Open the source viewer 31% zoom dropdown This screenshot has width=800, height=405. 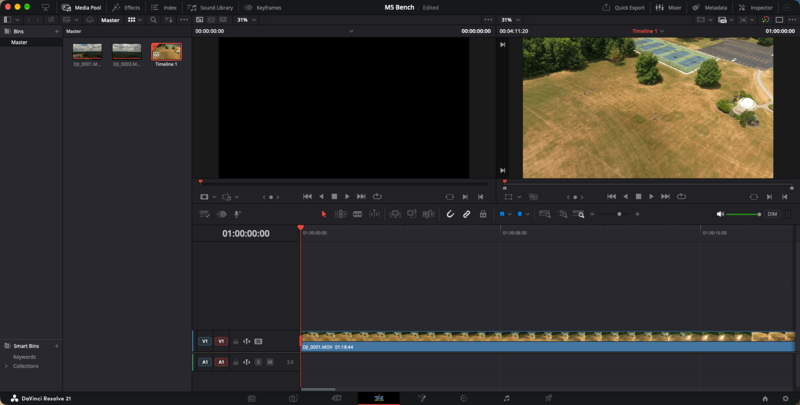[247, 20]
